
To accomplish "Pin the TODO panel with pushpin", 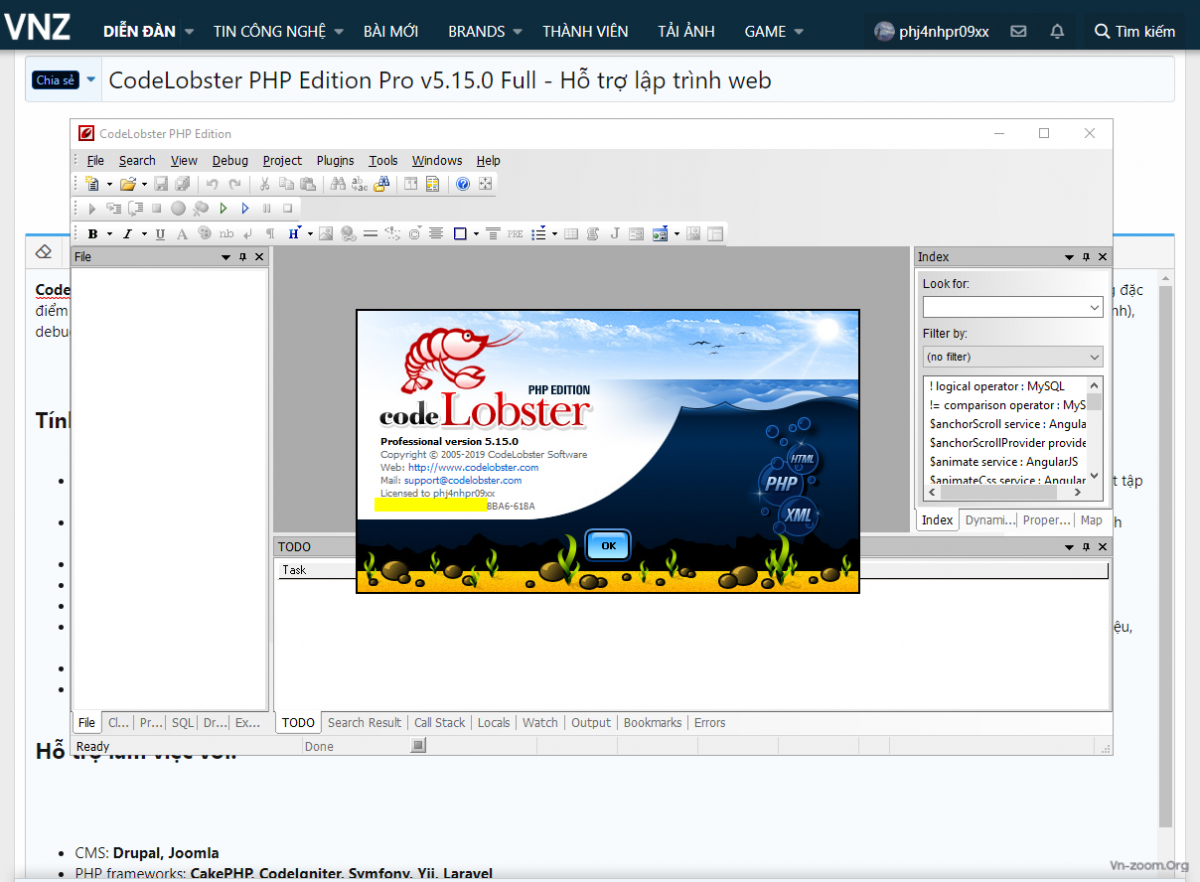I will click(1085, 547).
